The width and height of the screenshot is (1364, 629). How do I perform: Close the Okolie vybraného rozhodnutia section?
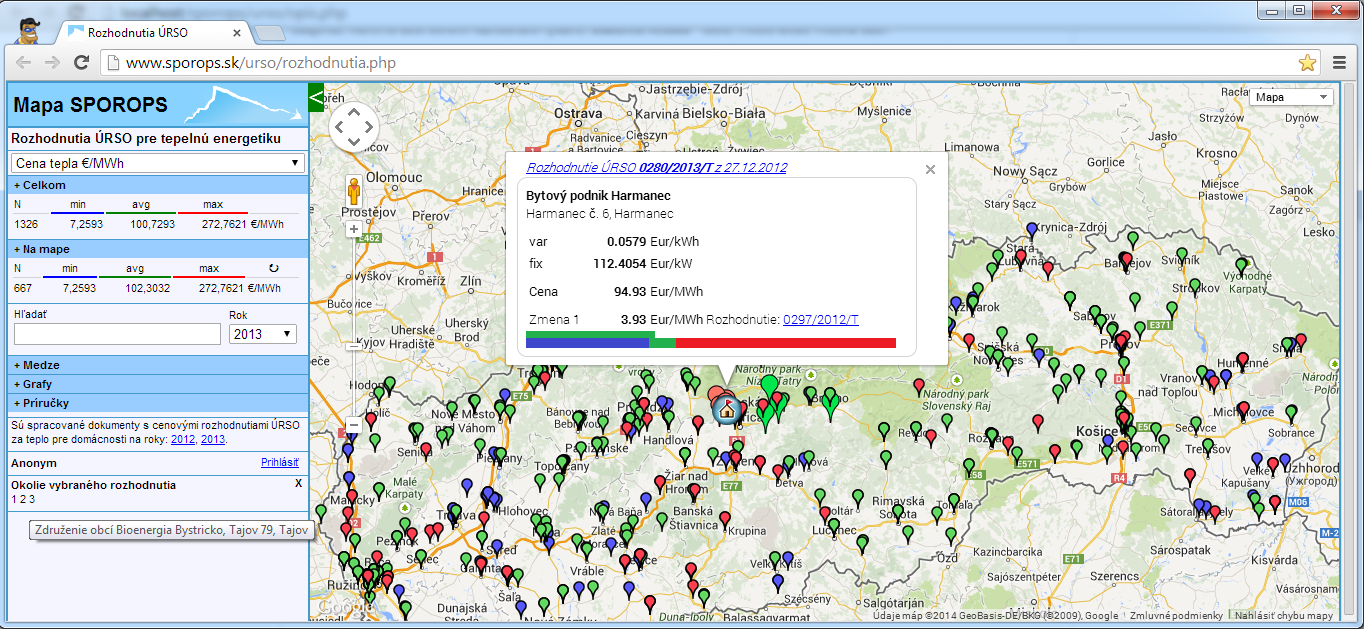coord(298,483)
